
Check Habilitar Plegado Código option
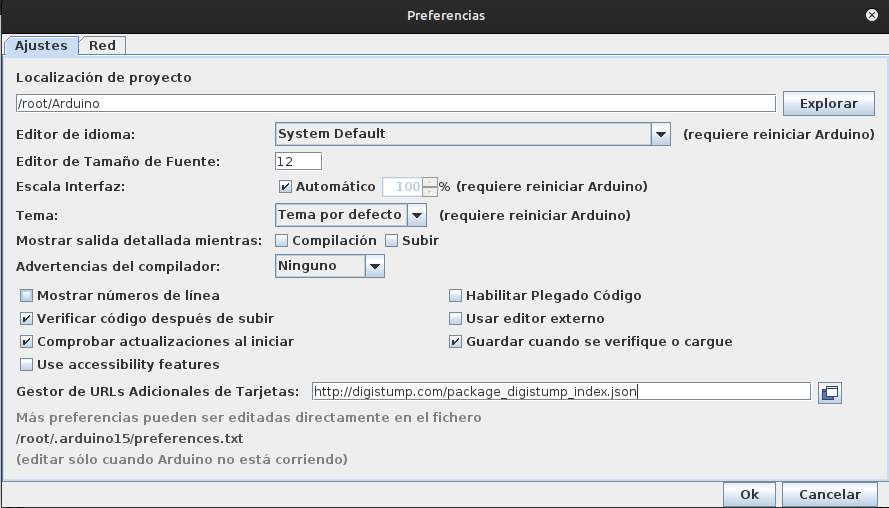pos(456,296)
